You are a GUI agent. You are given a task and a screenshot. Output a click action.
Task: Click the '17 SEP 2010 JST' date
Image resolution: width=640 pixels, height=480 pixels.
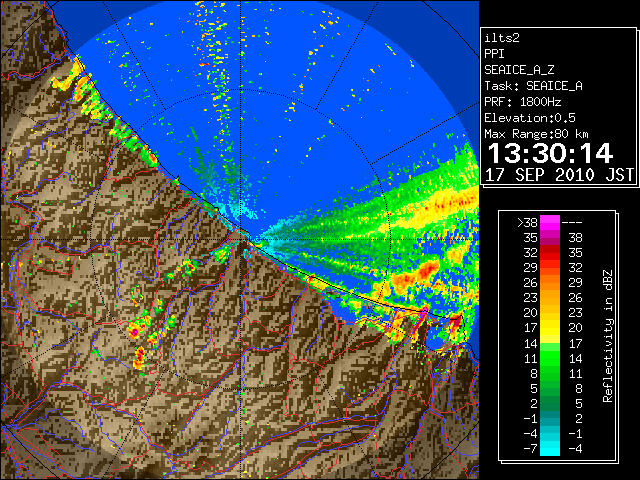click(x=559, y=175)
